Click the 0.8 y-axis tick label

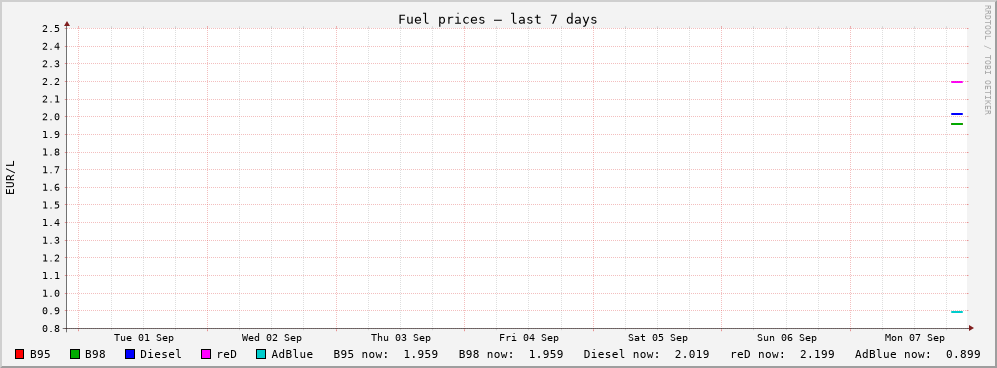pyautogui.click(x=51, y=329)
